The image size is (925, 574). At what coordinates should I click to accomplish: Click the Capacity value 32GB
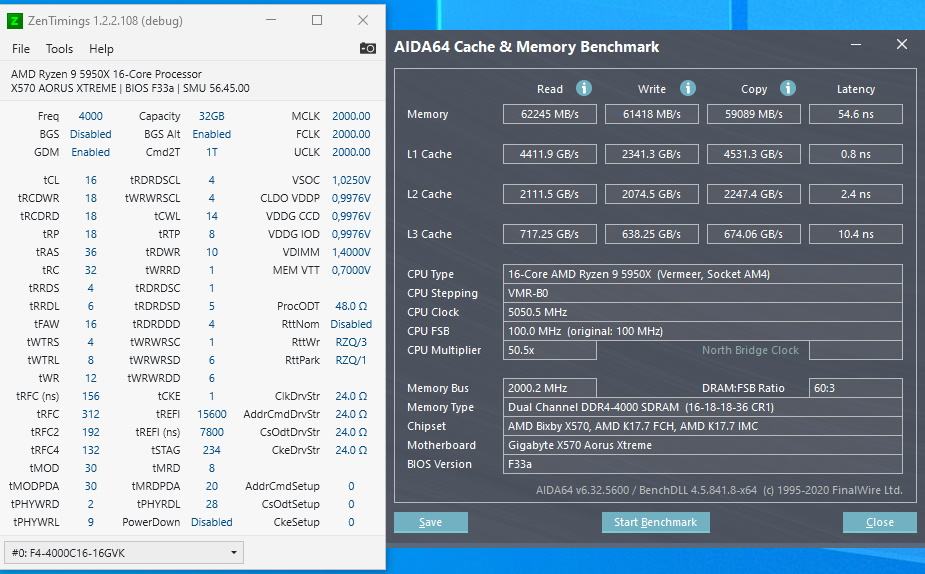[x=211, y=116]
